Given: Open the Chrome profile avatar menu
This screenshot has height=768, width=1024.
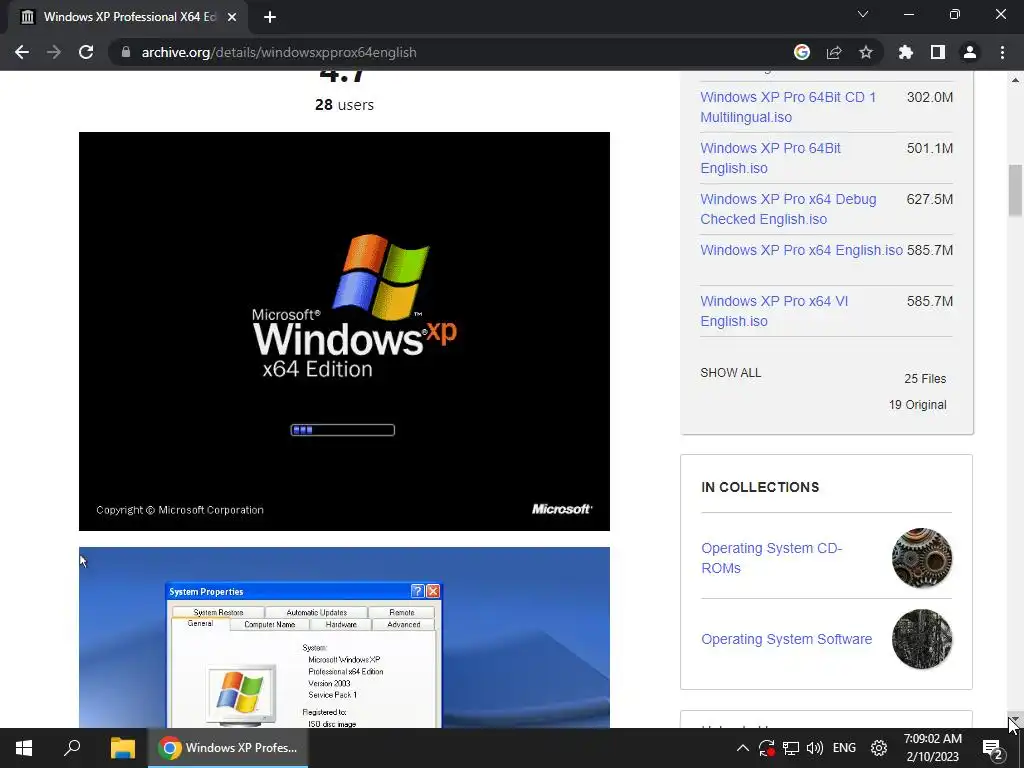Looking at the screenshot, I should 970,52.
